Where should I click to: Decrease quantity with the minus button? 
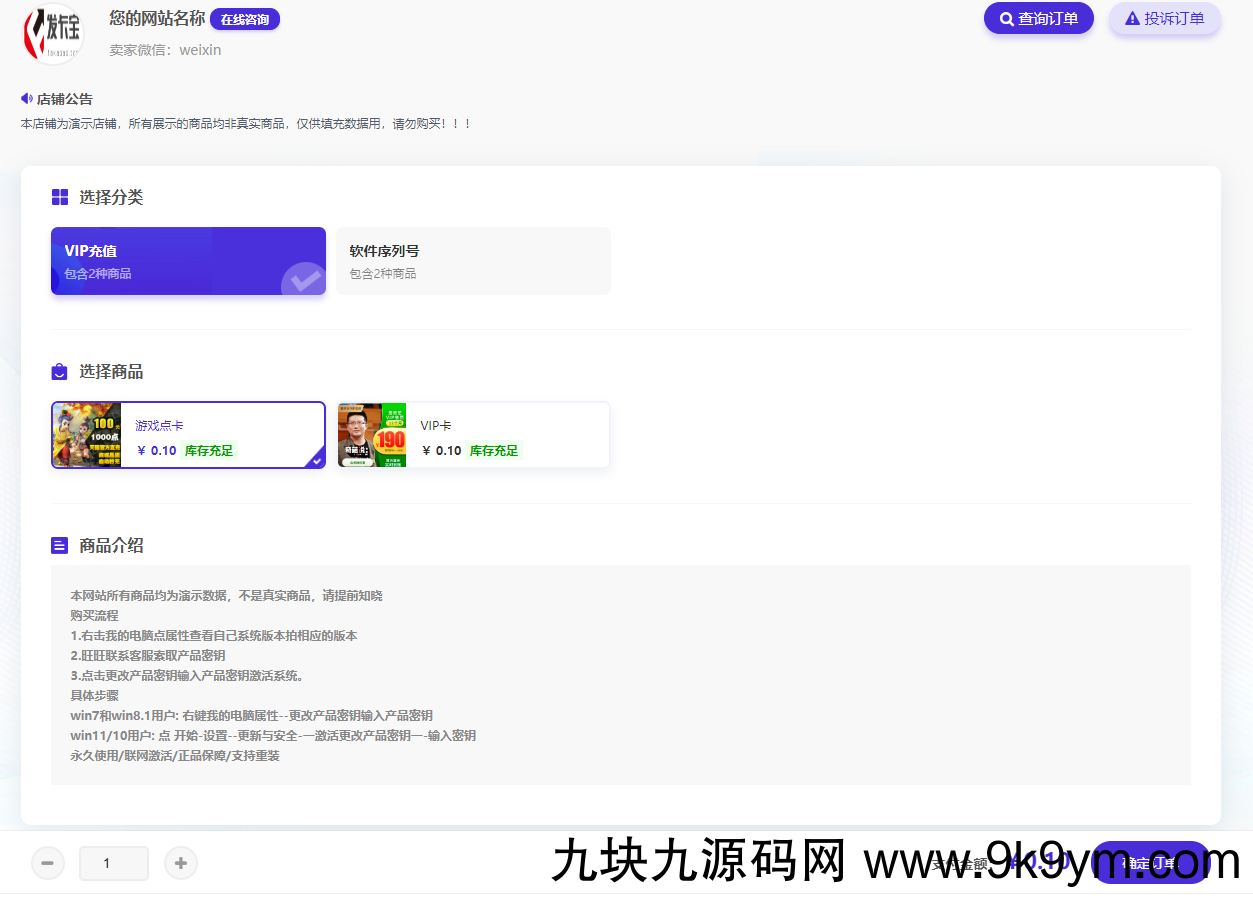coord(48,863)
